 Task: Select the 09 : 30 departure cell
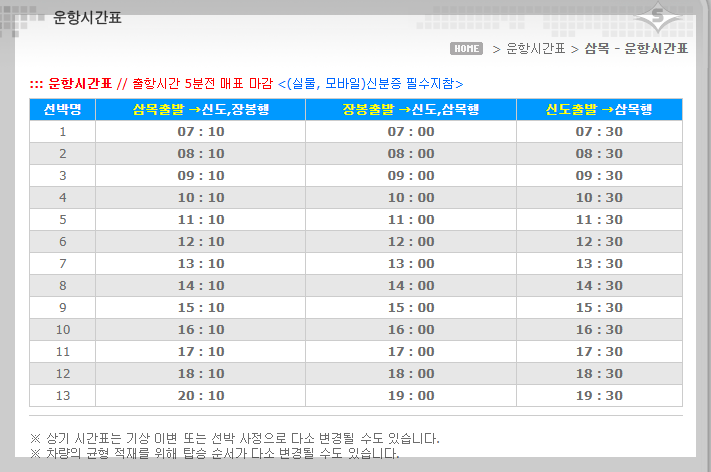point(599,175)
